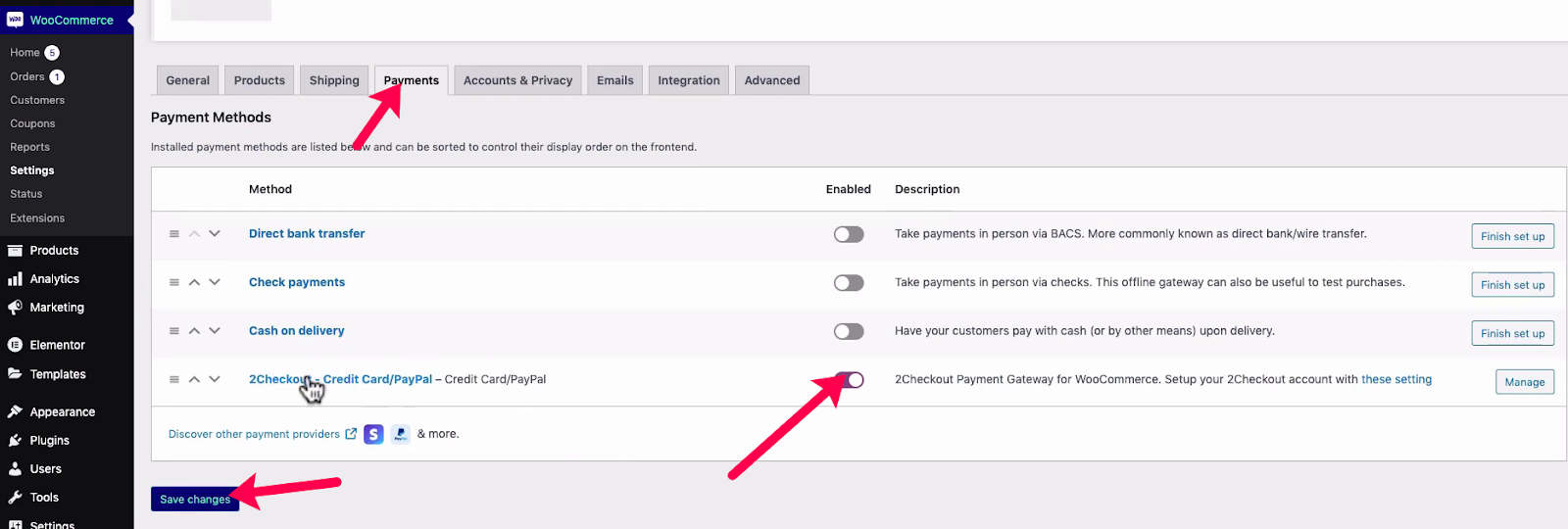Go to WooCommerce Settings submenu item
This screenshot has height=529, width=1568.
tap(32, 170)
